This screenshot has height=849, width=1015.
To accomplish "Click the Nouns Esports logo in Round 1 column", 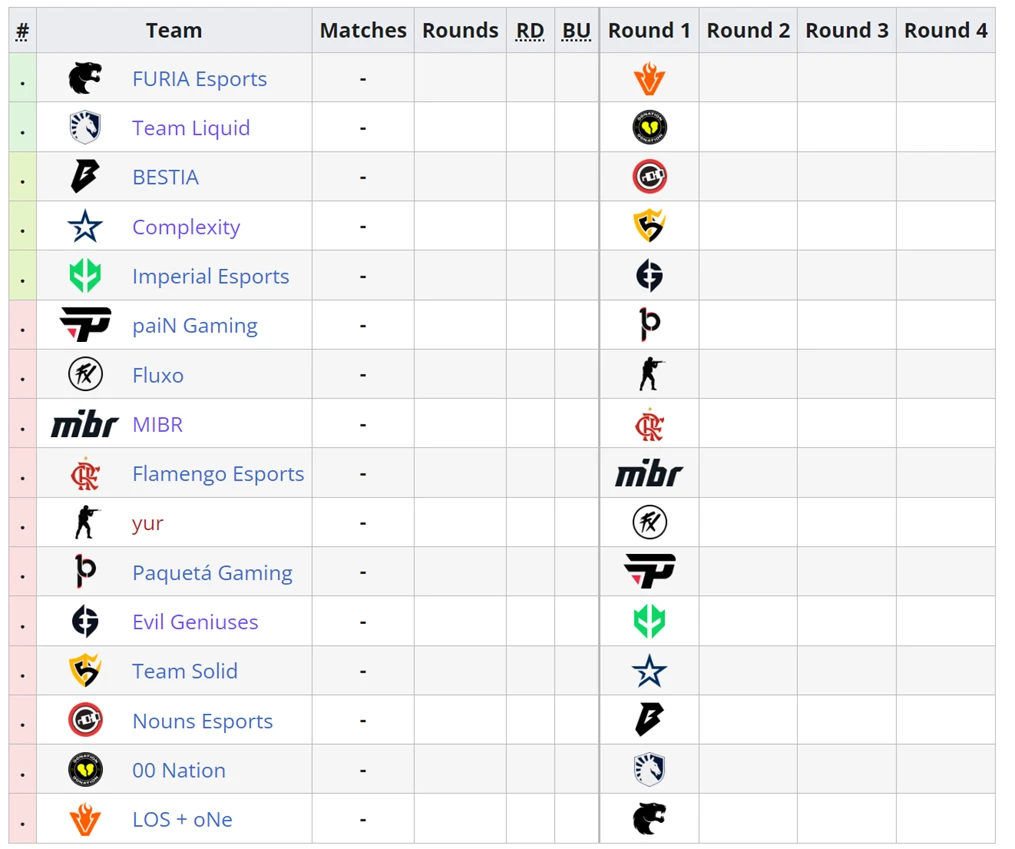I will point(649,177).
